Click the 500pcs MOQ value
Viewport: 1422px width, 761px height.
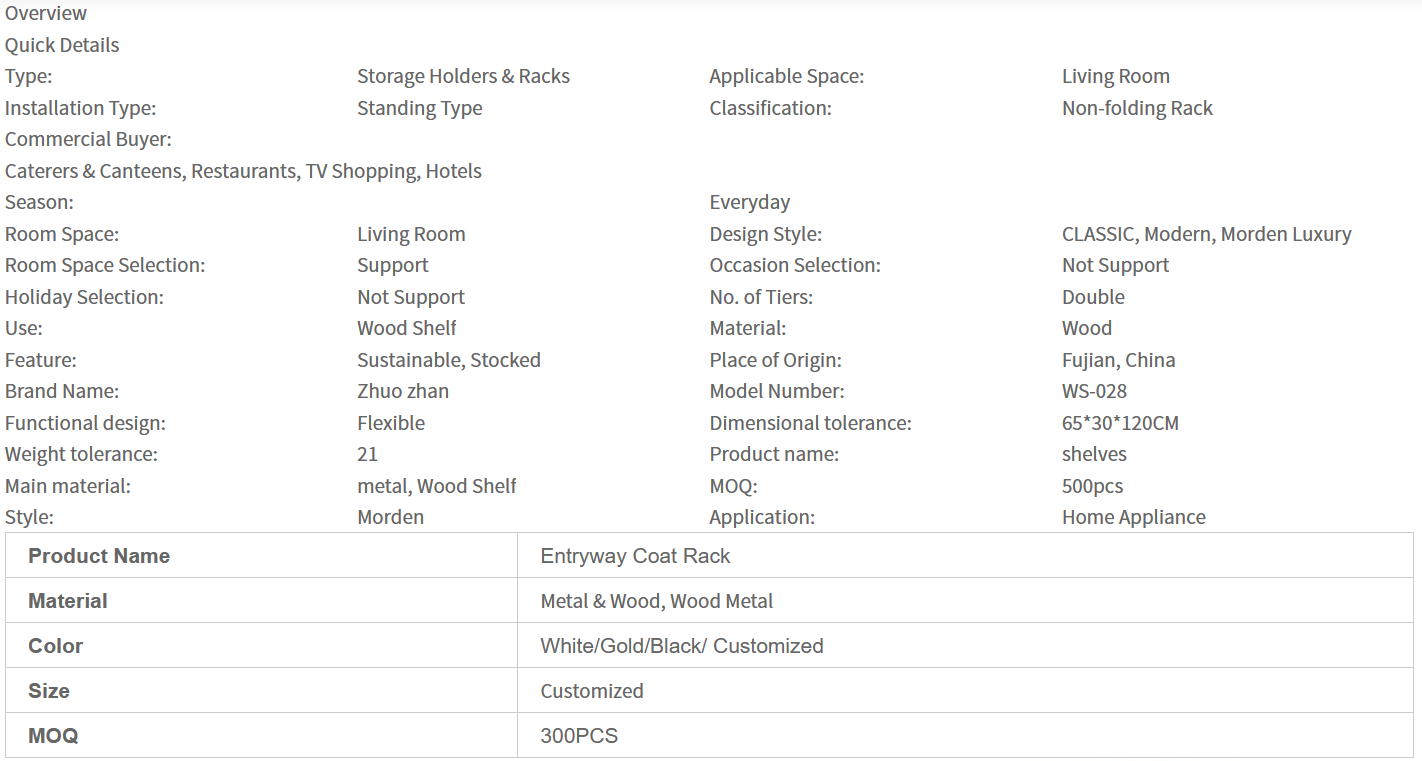point(1092,486)
